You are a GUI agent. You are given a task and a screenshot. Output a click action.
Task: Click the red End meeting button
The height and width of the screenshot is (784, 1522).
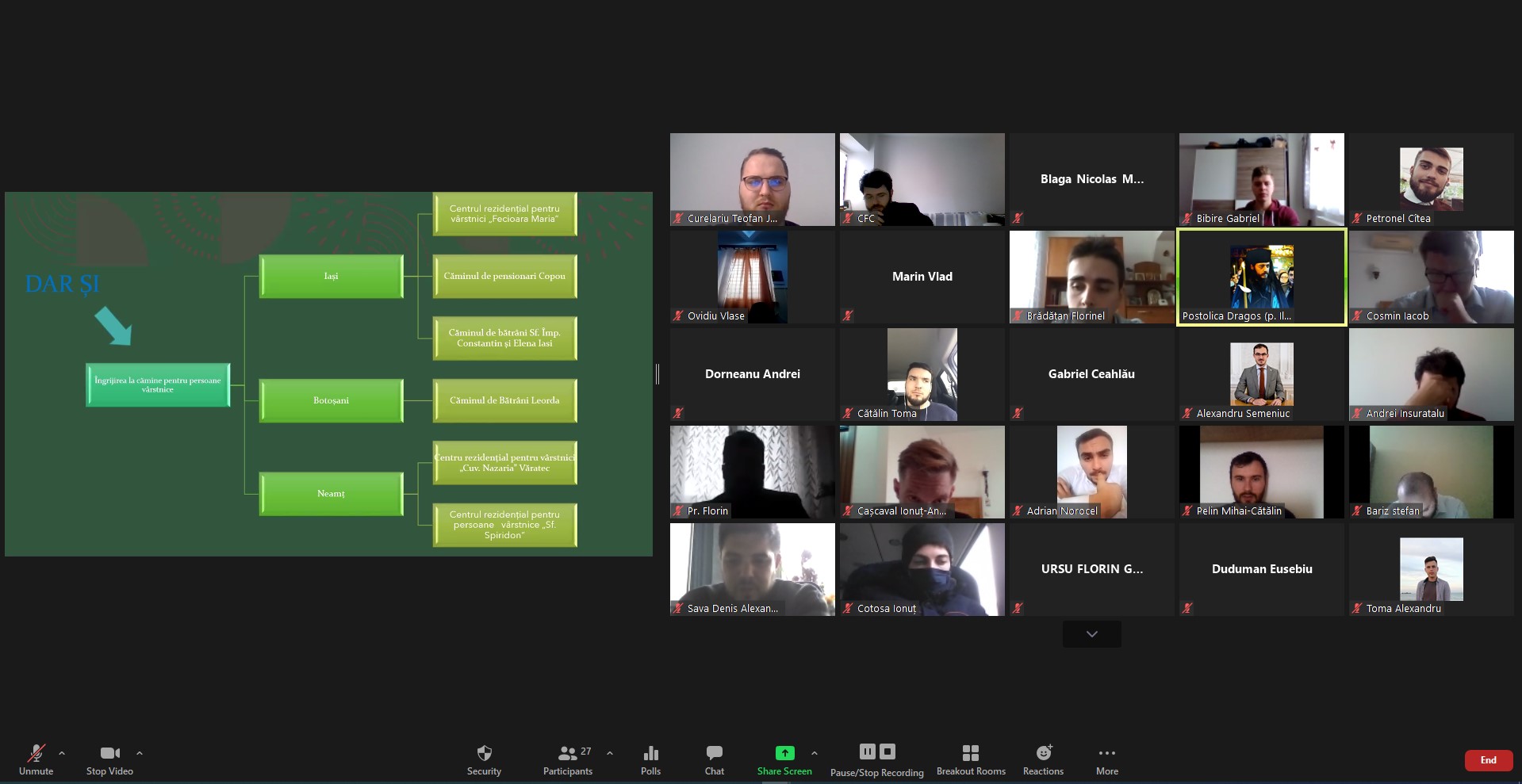coord(1488,760)
